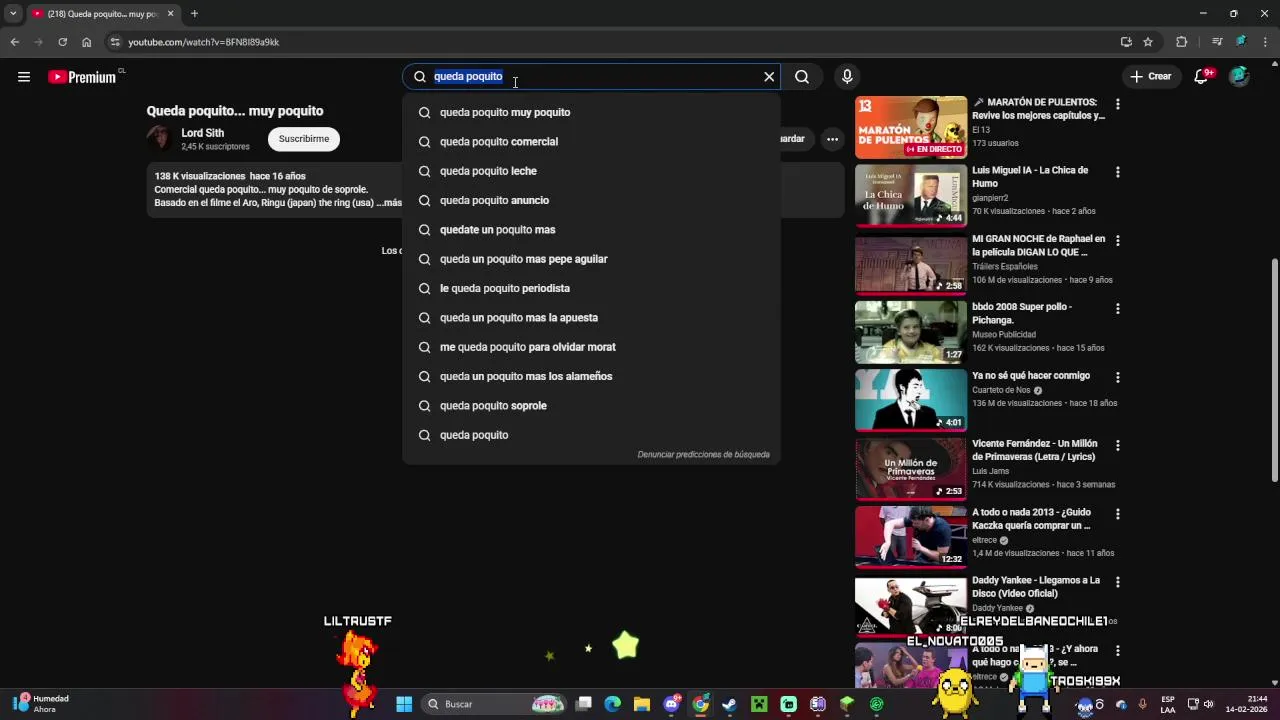Open 'Denunciar predicciones de búsqueda' link

point(704,454)
